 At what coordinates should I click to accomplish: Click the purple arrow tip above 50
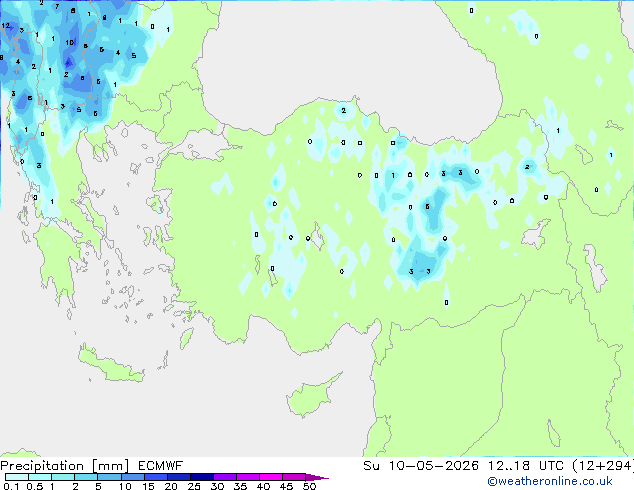click(317, 477)
